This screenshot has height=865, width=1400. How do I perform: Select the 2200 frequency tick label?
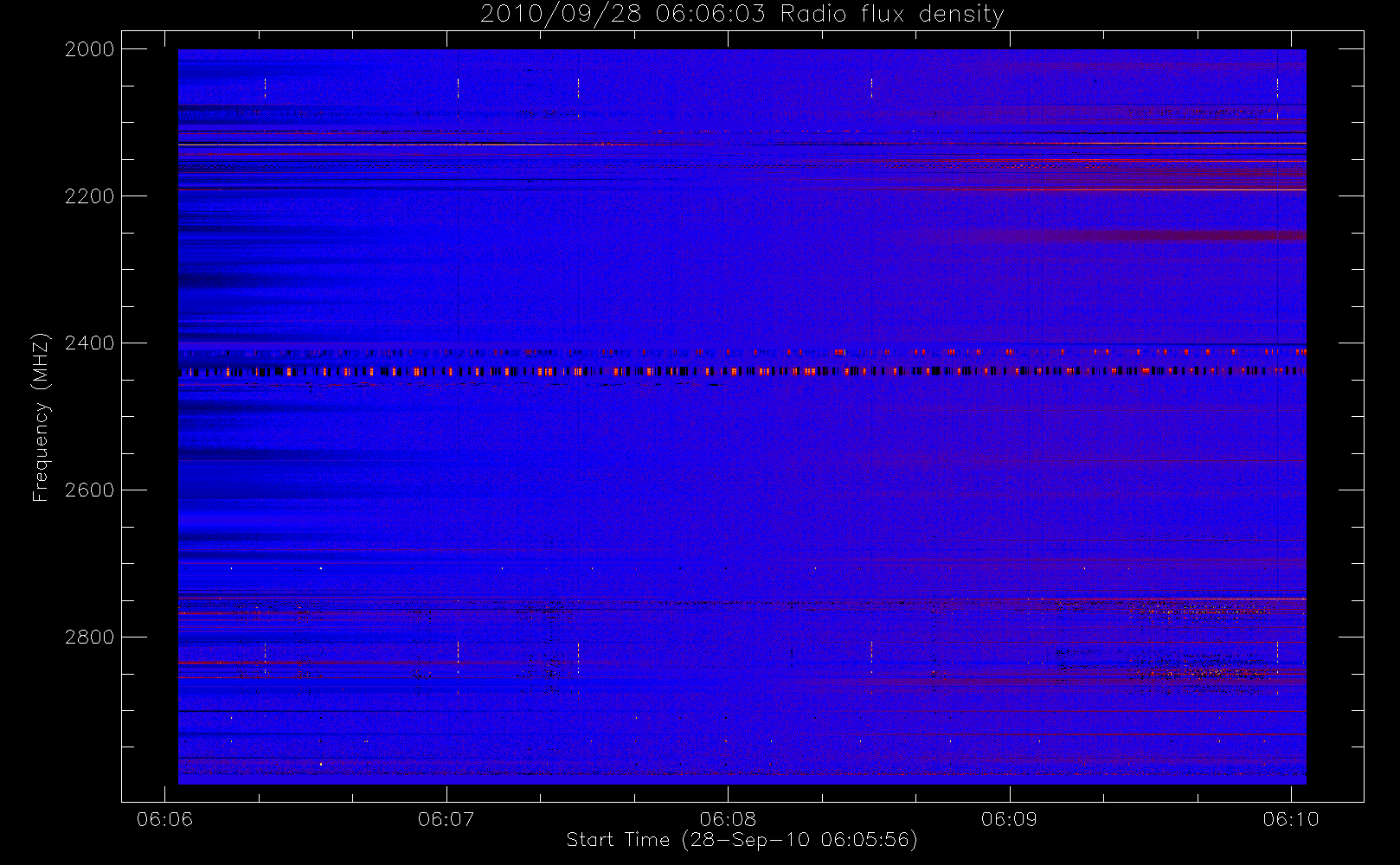(x=90, y=196)
